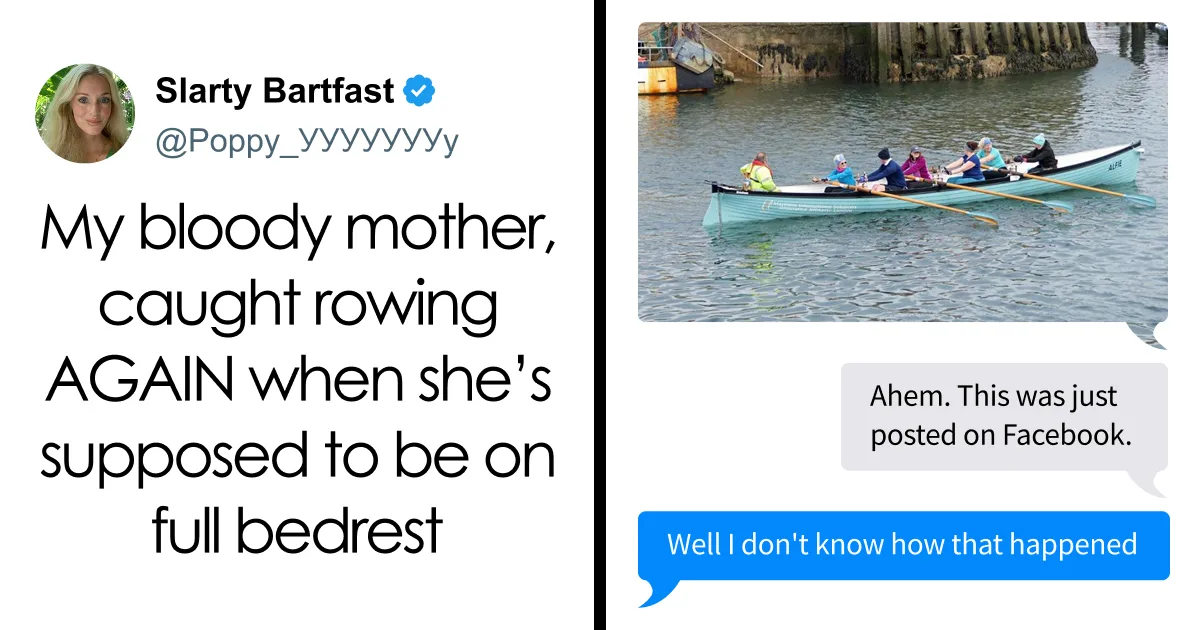
Task: Click the black vertical divider bar
Action: [599, 315]
